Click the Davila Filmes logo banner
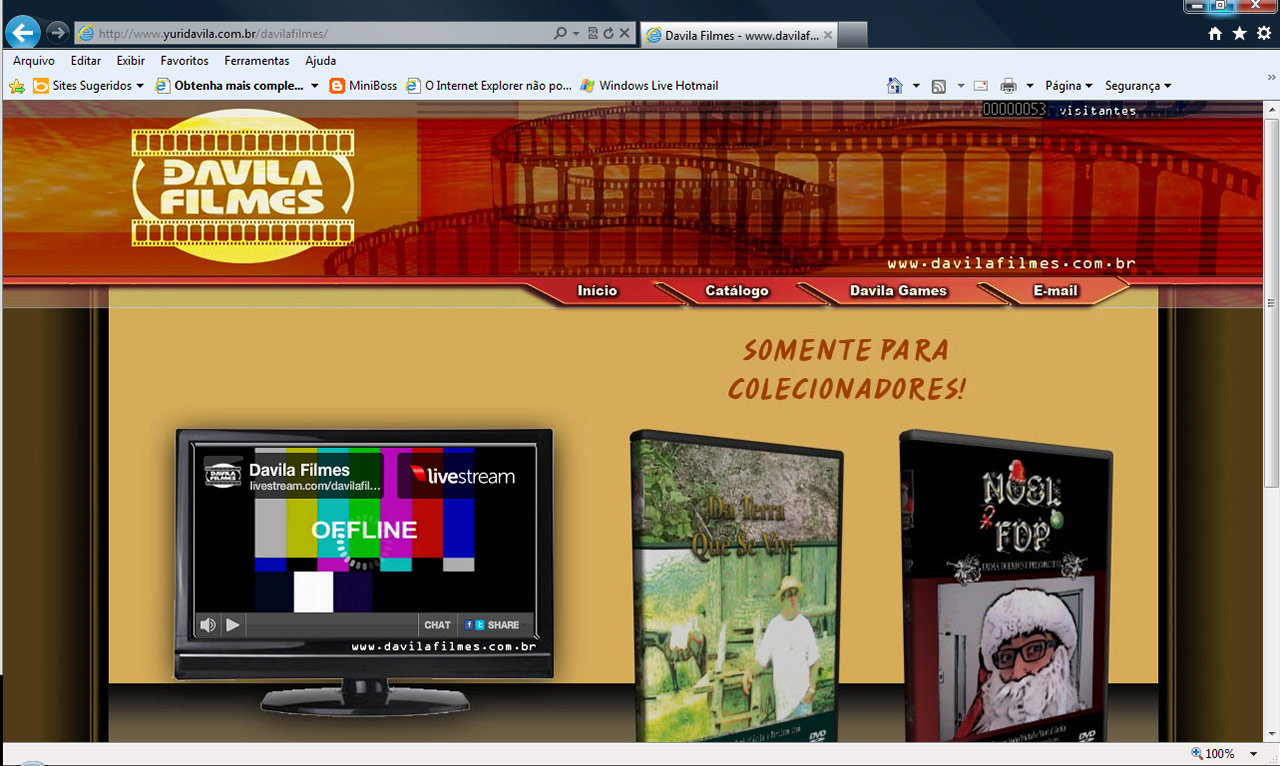This screenshot has width=1280, height=766. [x=242, y=185]
